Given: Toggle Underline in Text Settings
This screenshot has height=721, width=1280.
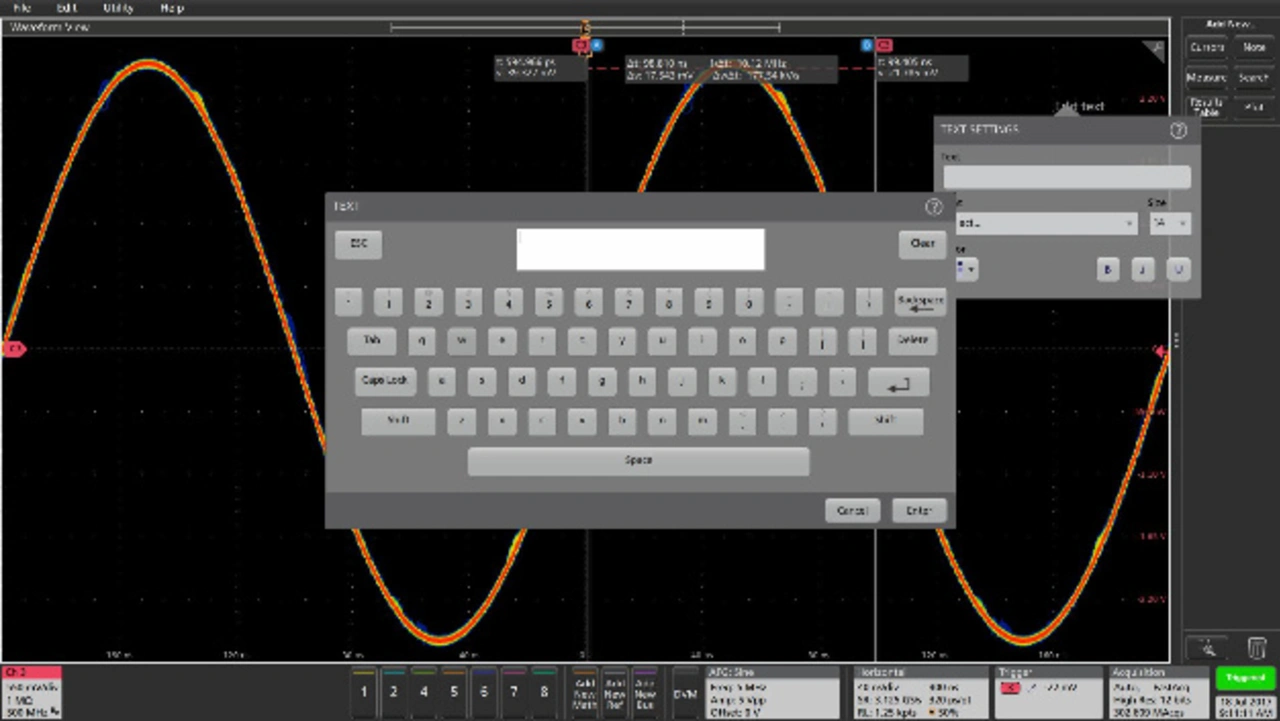Looking at the screenshot, I should click(x=1178, y=269).
